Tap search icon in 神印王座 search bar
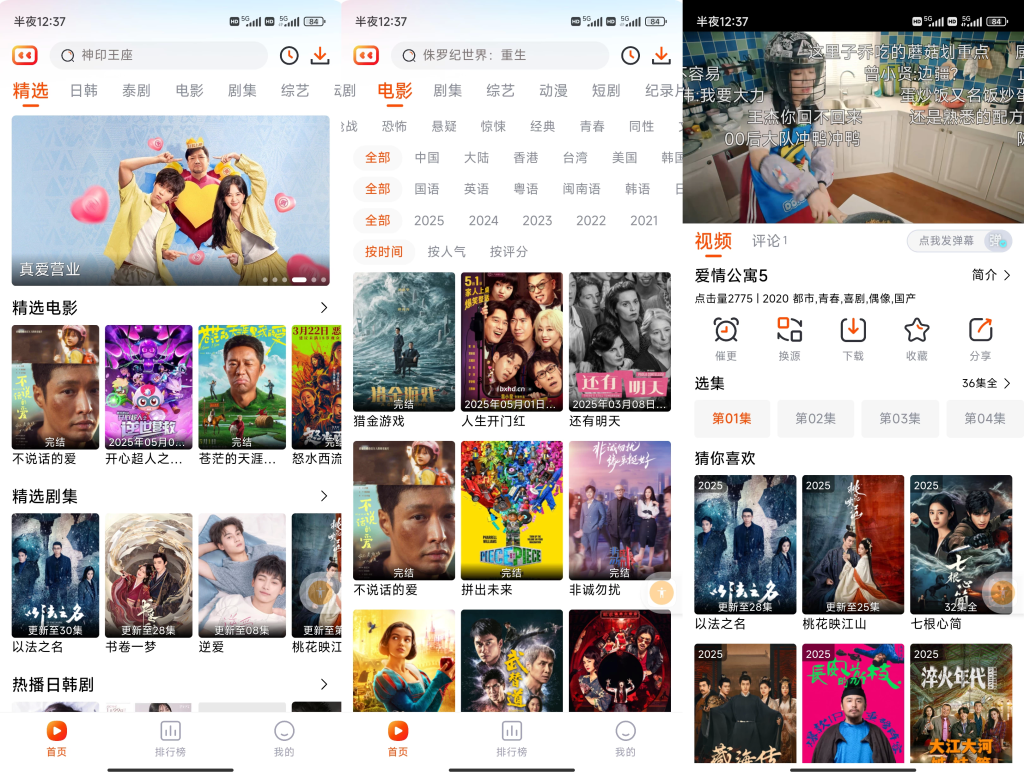The image size is (1024, 777). click(x=67, y=56)
